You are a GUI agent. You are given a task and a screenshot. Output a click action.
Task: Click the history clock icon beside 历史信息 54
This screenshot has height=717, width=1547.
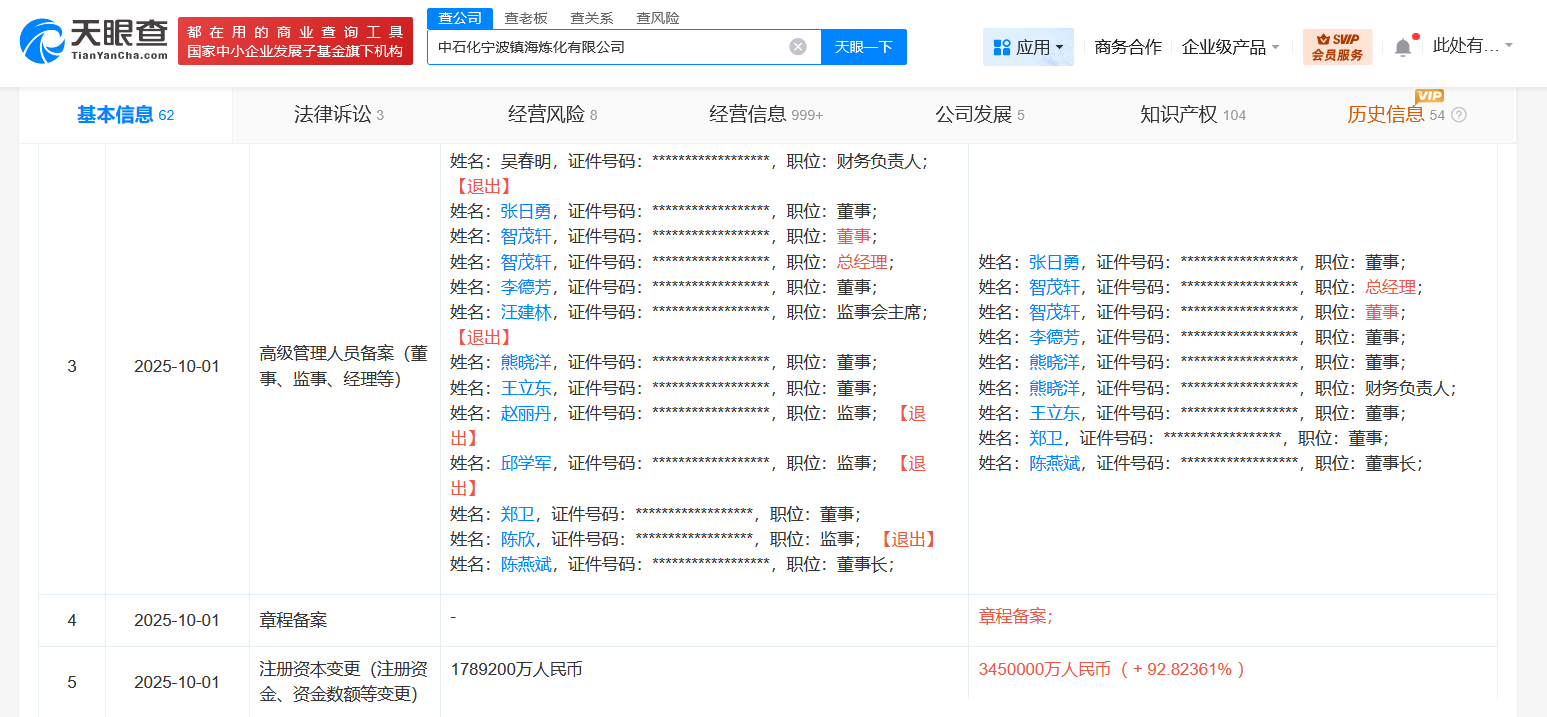tap(1456, 114)
